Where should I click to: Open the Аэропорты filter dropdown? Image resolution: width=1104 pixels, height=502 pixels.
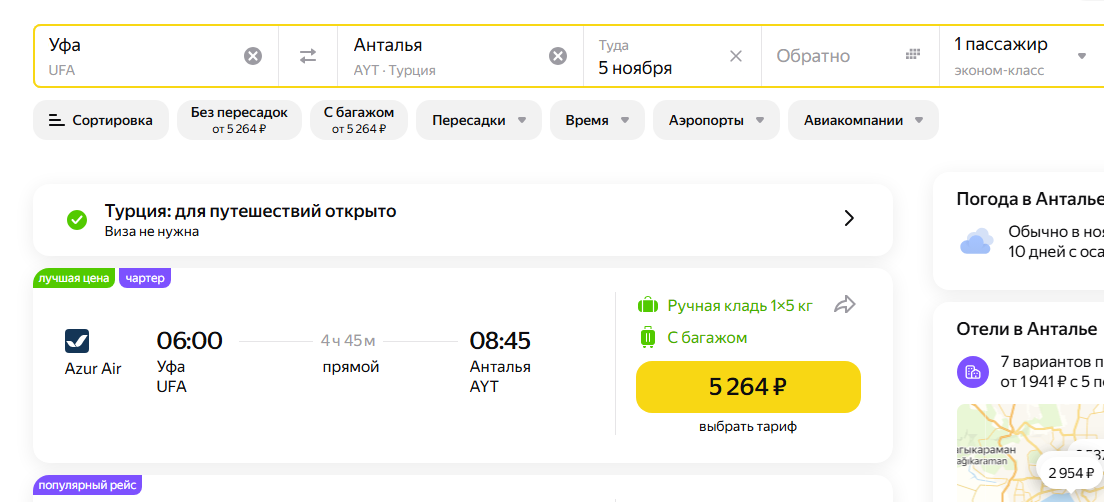tap(717, 120)
